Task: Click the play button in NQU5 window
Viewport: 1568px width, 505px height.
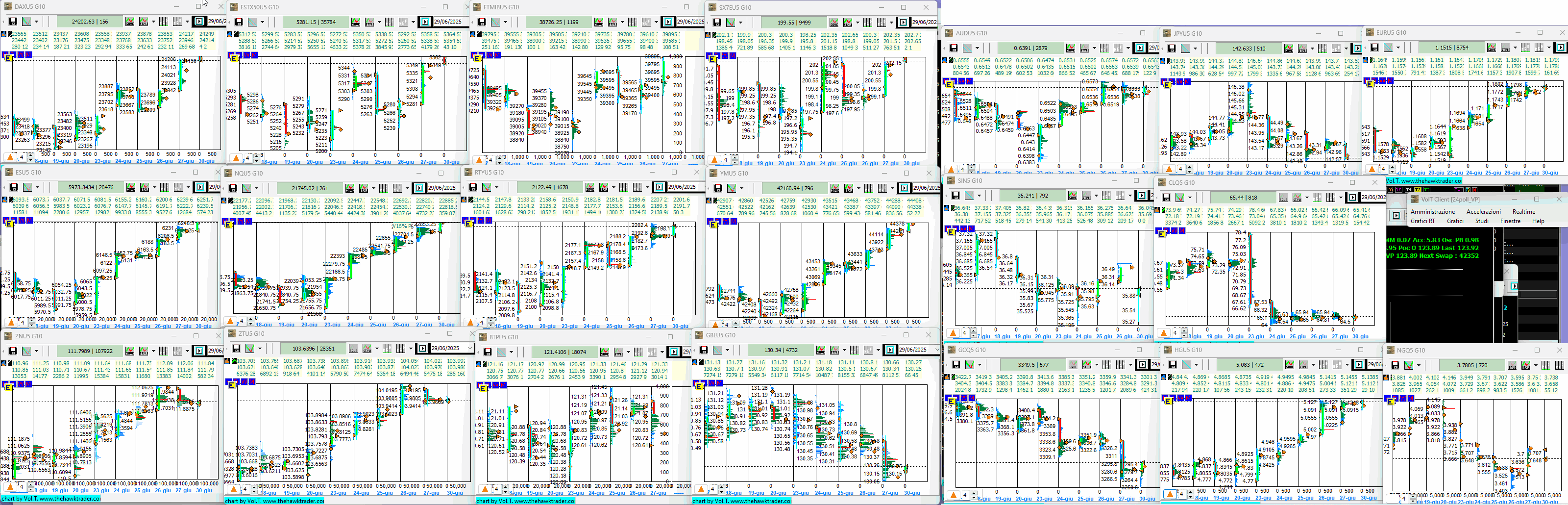Action: point(419,188)
